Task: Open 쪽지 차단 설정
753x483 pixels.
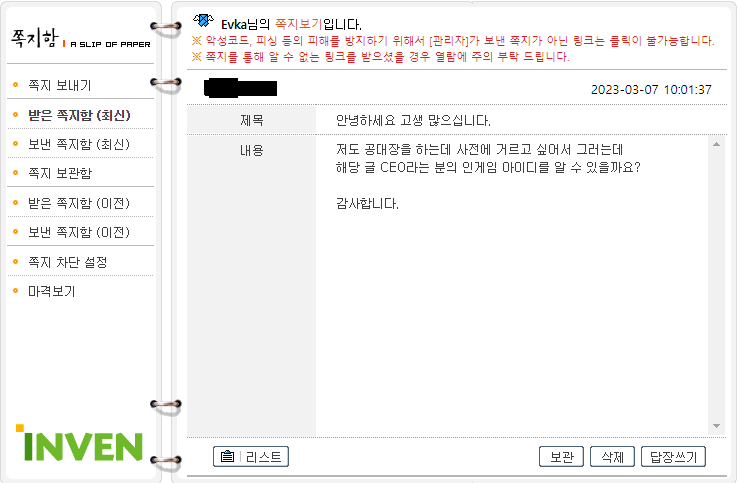Action: pos(68,262)
